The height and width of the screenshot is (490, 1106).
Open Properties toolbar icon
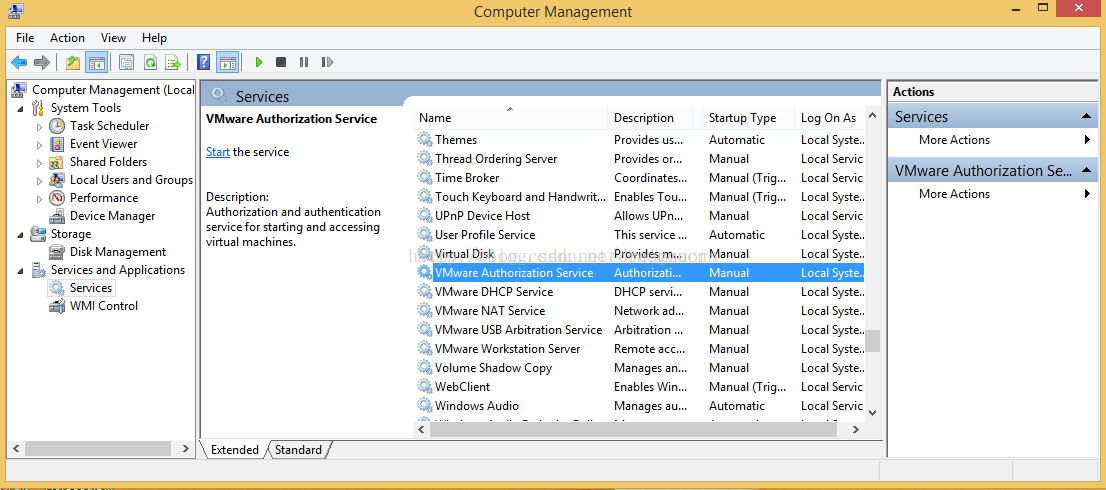click(126, 63)
